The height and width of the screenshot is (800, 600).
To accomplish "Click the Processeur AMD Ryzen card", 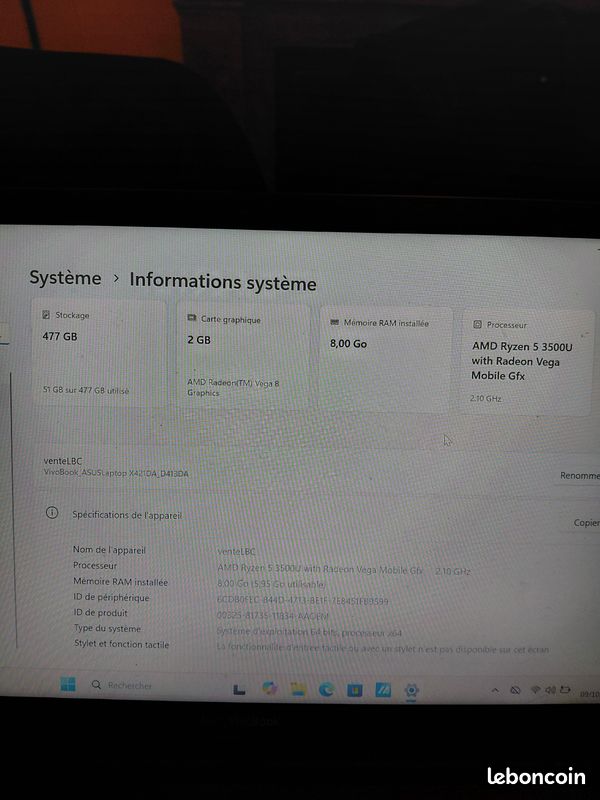I will coord(528,362).
